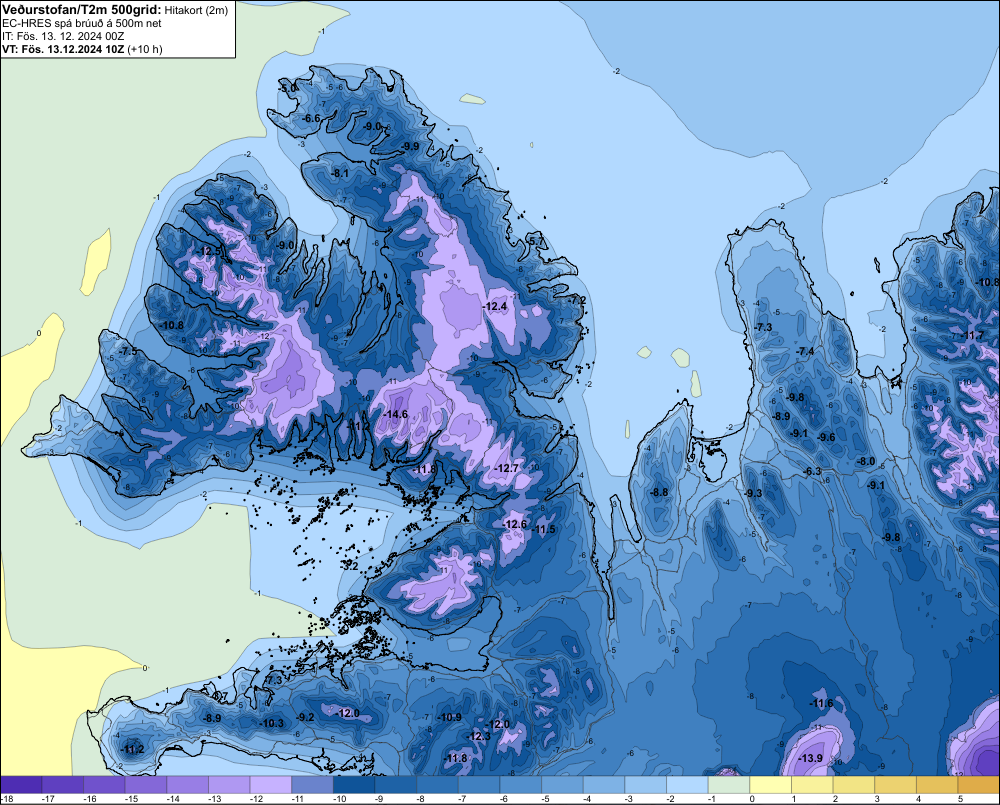This screenshot has width=1000, height=805.
Task: Click the -7.4 temperature value on the map
Action: [805, 351]
